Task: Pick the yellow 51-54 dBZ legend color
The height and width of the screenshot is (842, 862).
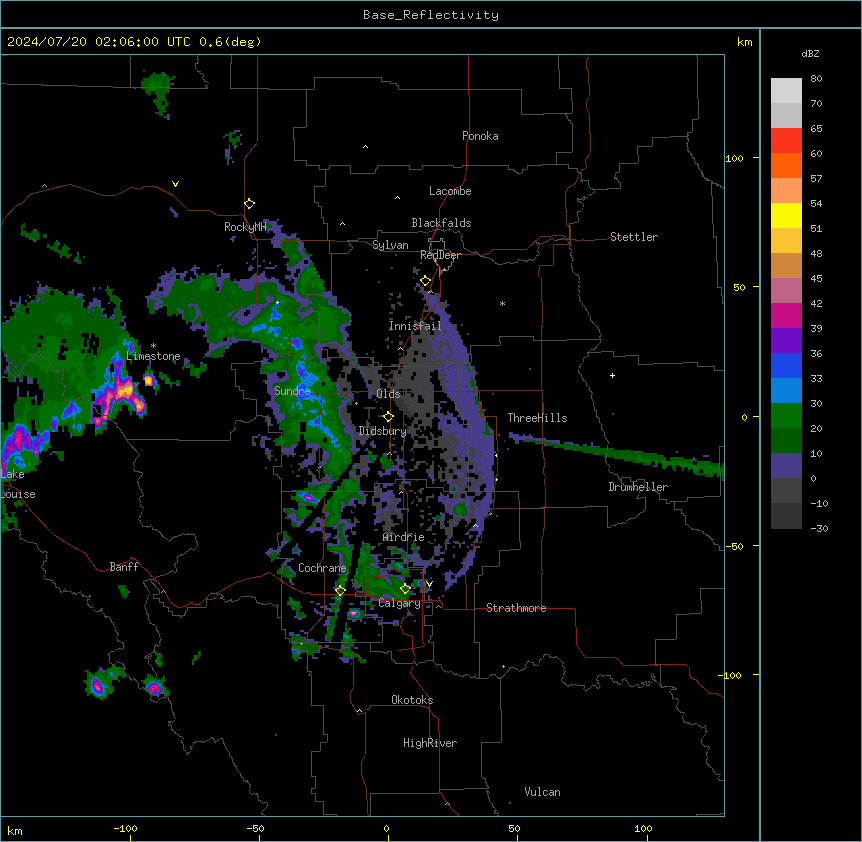Action: pyautogui.click(x=786, y=215)
